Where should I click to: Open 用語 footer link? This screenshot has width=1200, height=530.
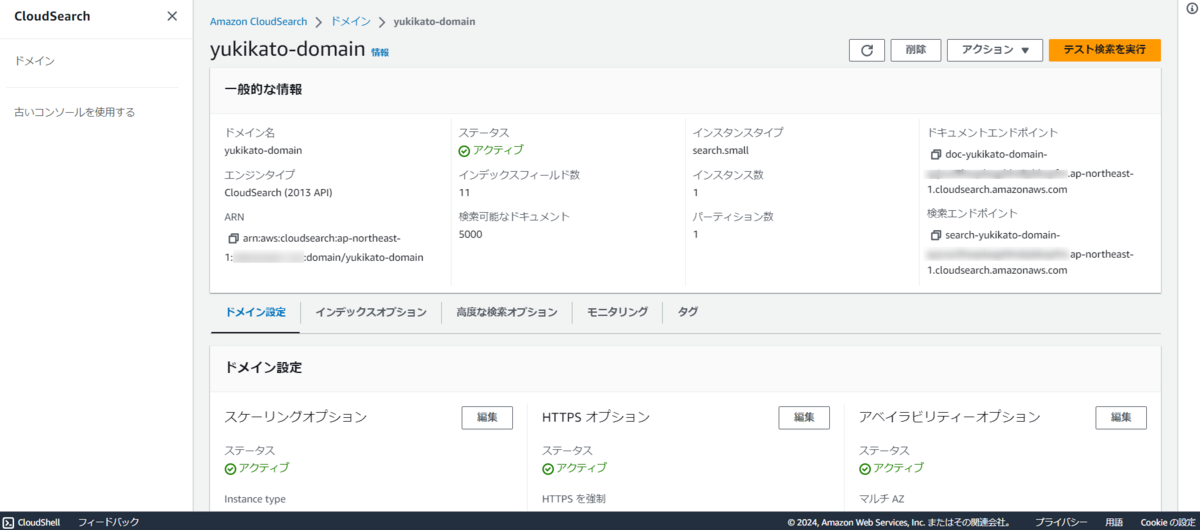[1114, 522]
